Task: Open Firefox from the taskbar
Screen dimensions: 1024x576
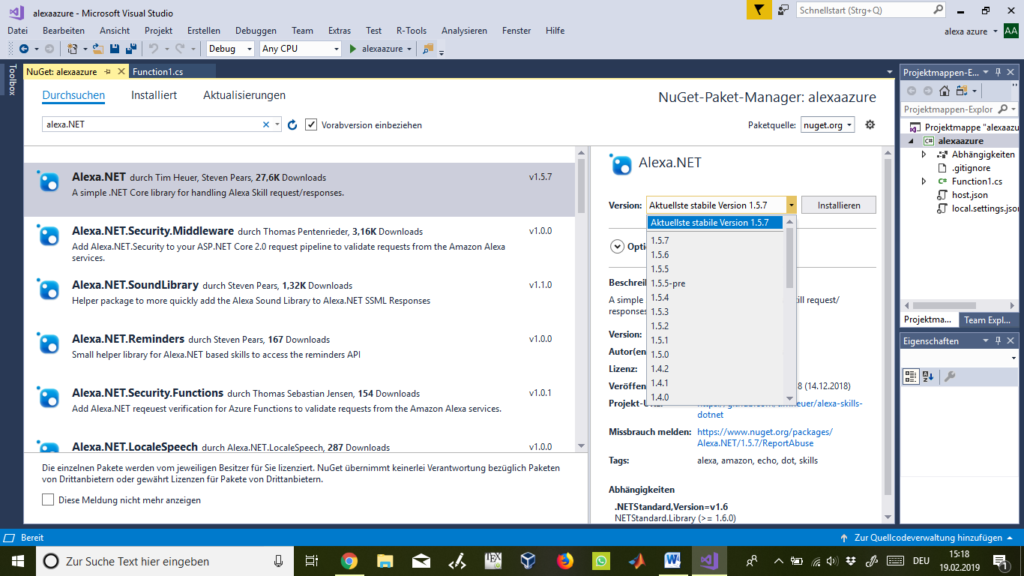Action: (x=564, y=561)
